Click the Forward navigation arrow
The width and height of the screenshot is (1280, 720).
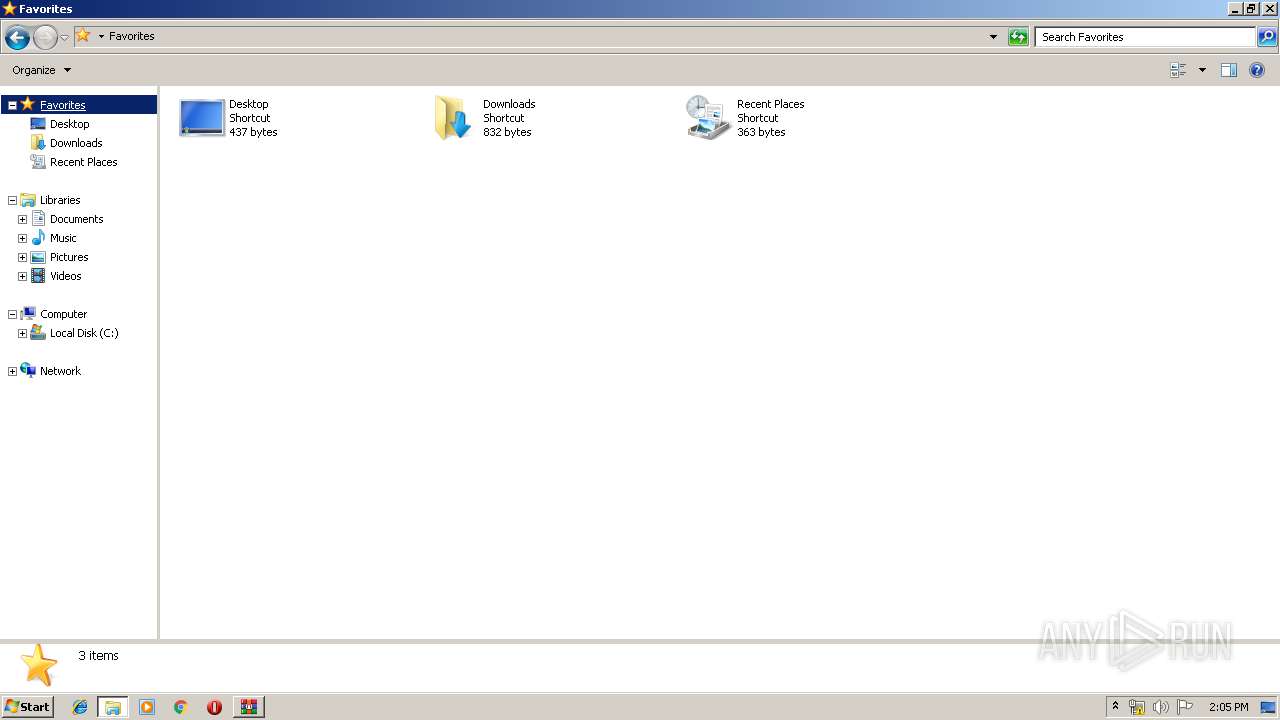45,38
